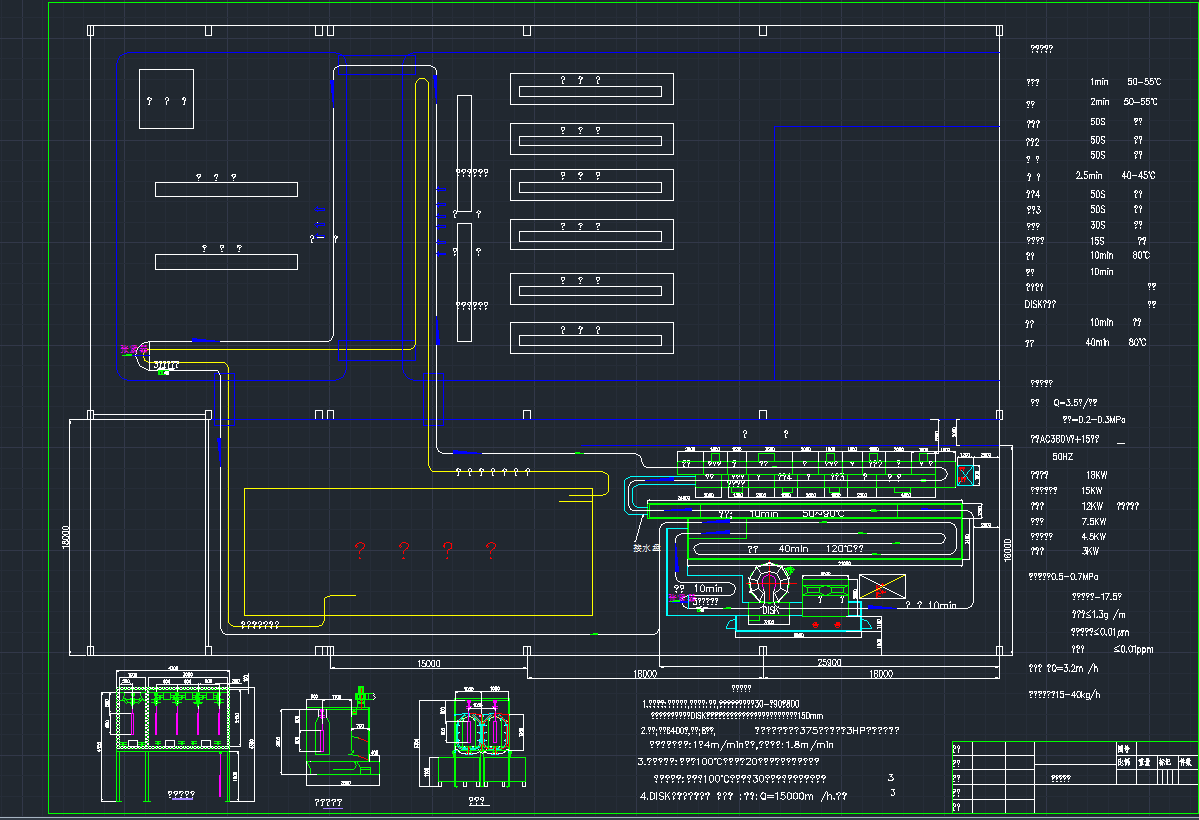1199x820 pixels.
Task: Click the crossed rectangle right of DISK unit
Action: coord(882,588)
